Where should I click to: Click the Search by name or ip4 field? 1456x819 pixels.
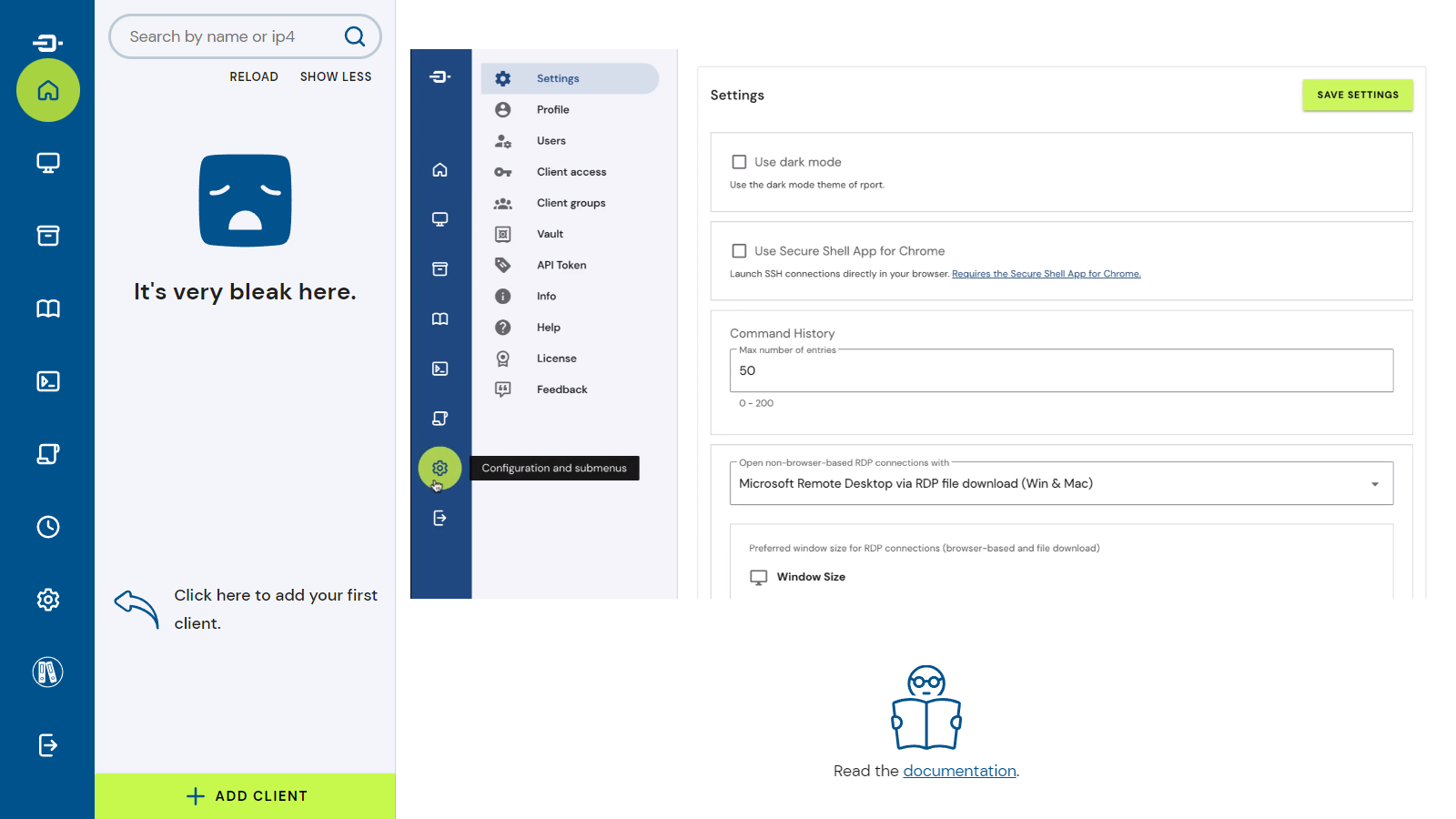click(227, 36)
